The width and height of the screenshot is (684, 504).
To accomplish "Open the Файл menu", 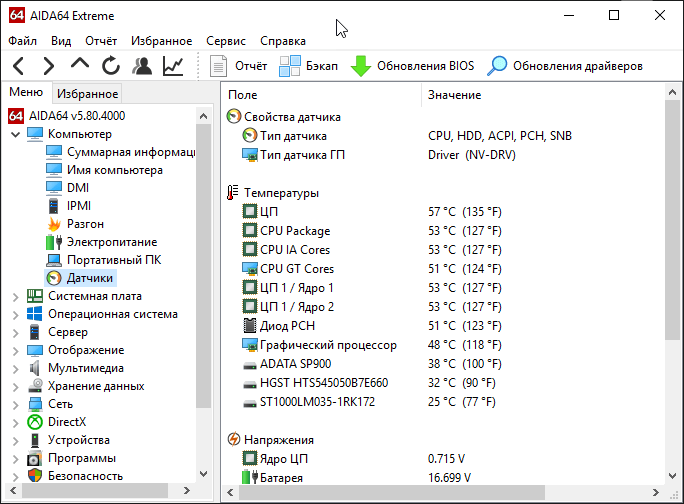I will coord(22,41).
